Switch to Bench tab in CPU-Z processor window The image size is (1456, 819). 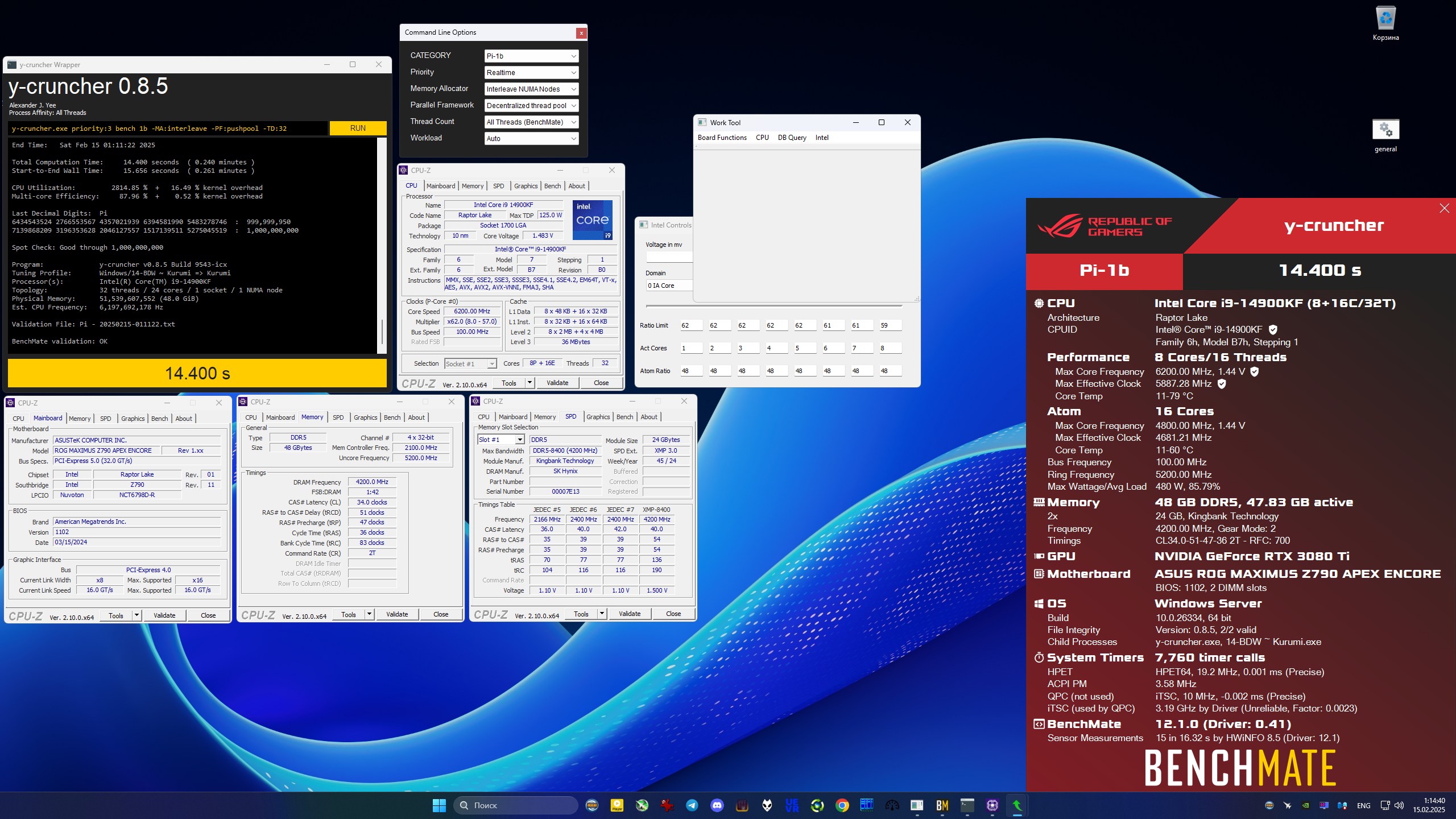(552, 186)
